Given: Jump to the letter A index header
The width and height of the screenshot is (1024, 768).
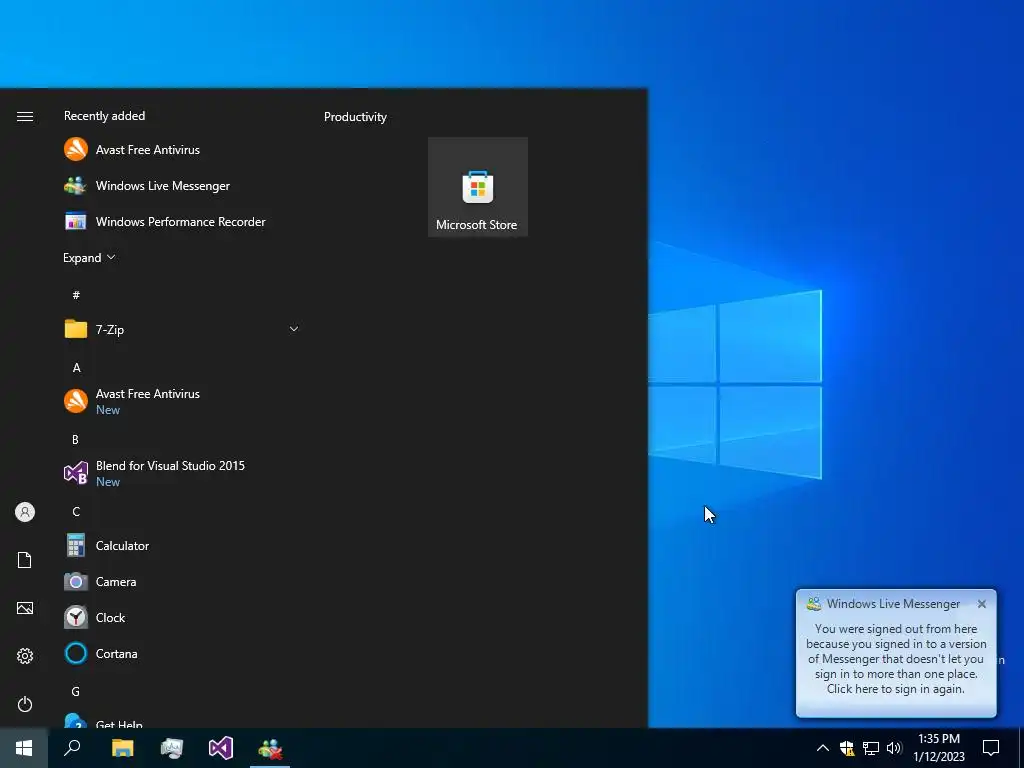Looking at the screenshot, I should point(76,368).
